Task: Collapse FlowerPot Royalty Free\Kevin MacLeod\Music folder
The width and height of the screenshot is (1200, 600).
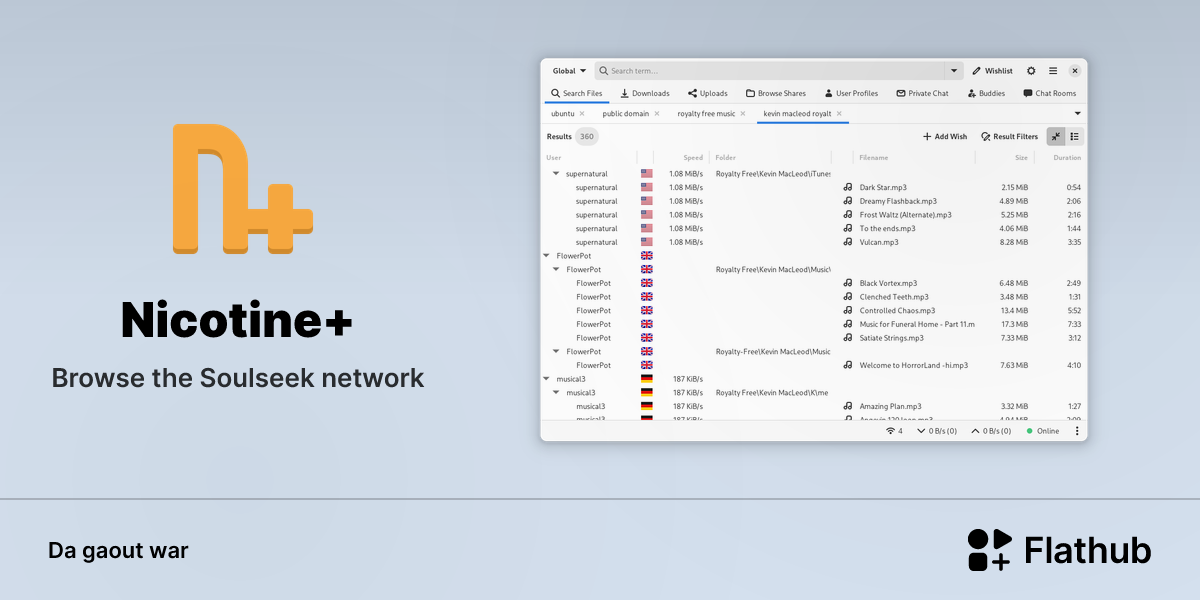Action: pyautogui.click(x=556, y=270)
